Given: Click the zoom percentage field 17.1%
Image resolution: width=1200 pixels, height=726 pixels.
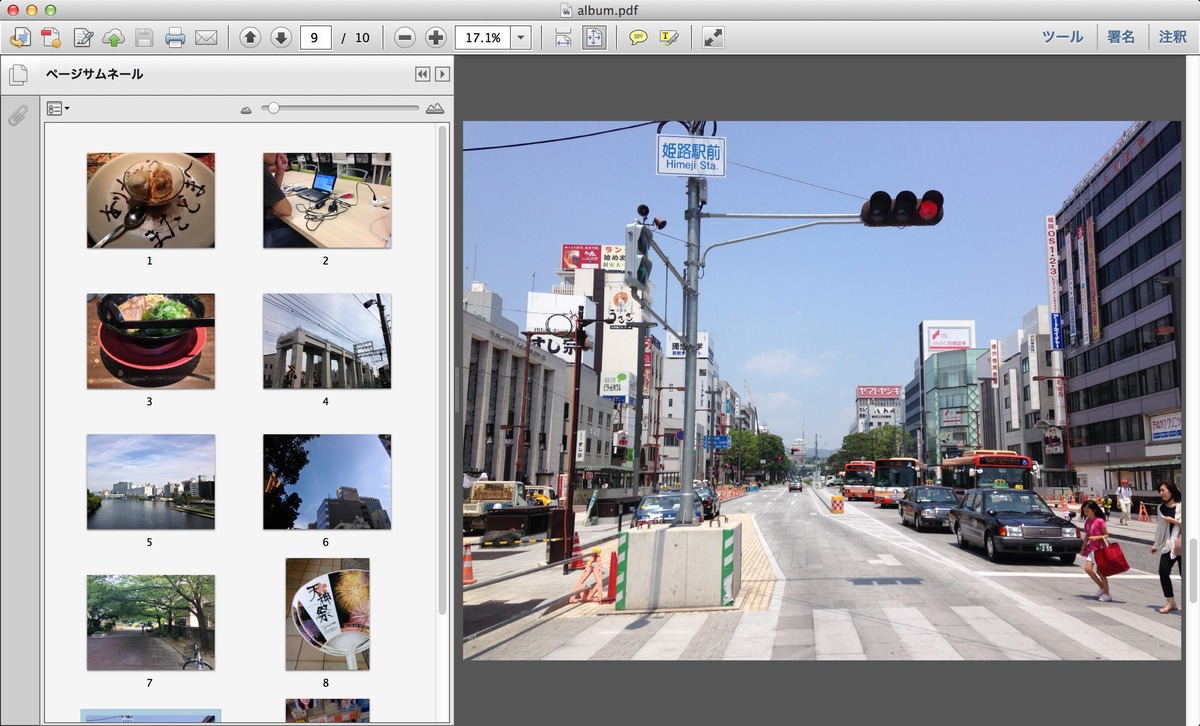Looking at the screenshot, I should (x=482, y=38).
